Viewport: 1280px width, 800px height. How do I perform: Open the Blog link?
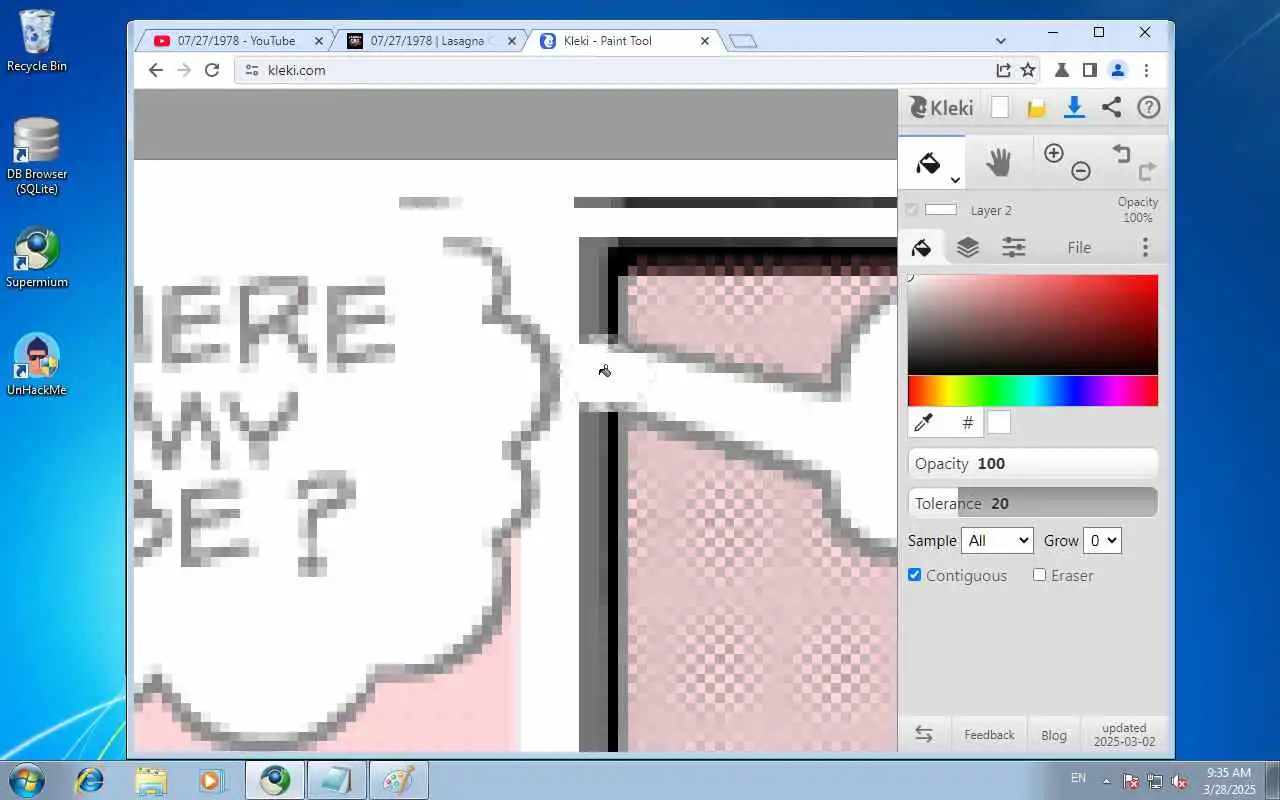(1054, 735)
